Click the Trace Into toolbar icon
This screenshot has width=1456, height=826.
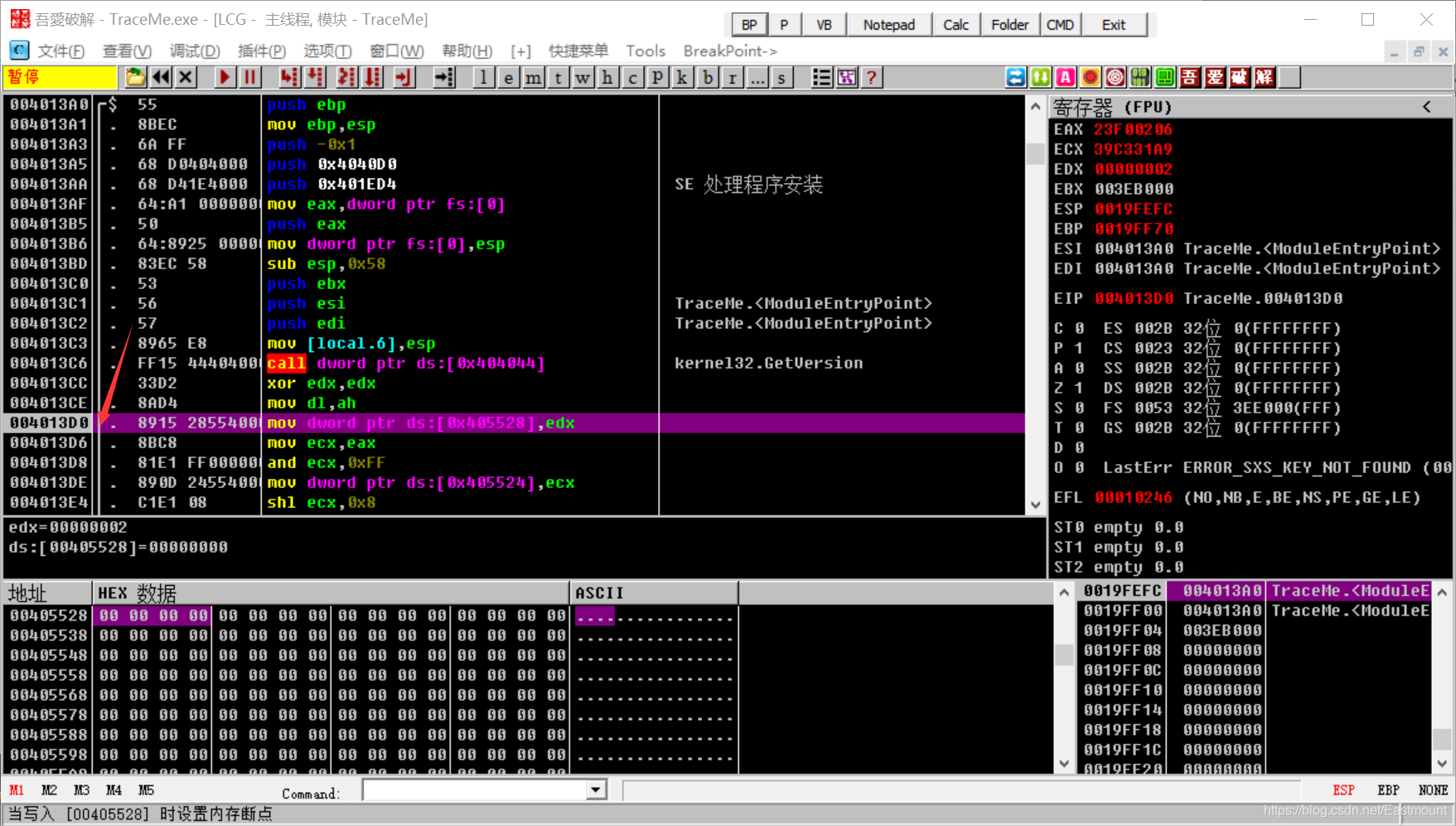(x=346, y=78)
